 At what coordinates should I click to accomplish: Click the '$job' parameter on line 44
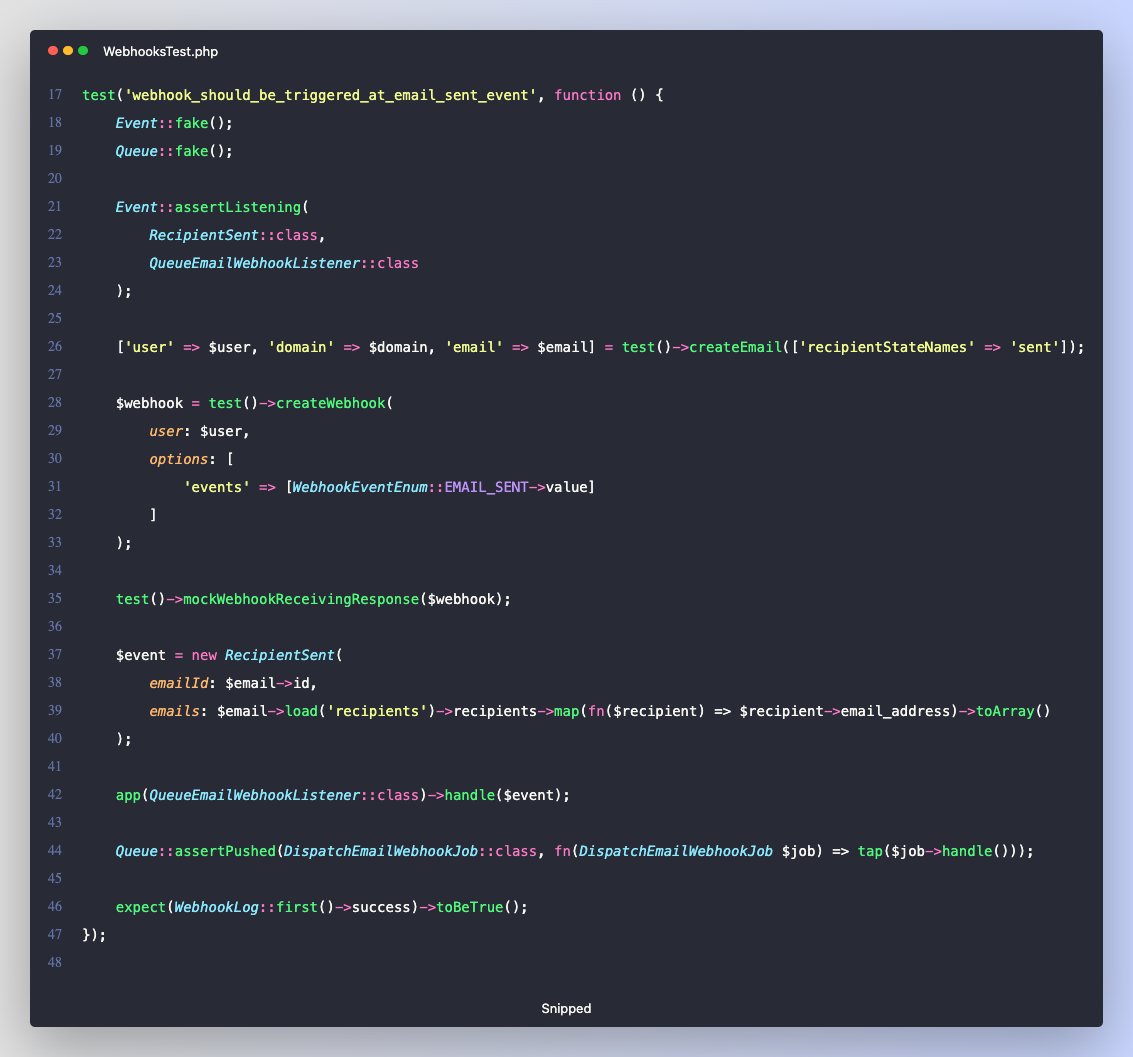coord(798,851)
